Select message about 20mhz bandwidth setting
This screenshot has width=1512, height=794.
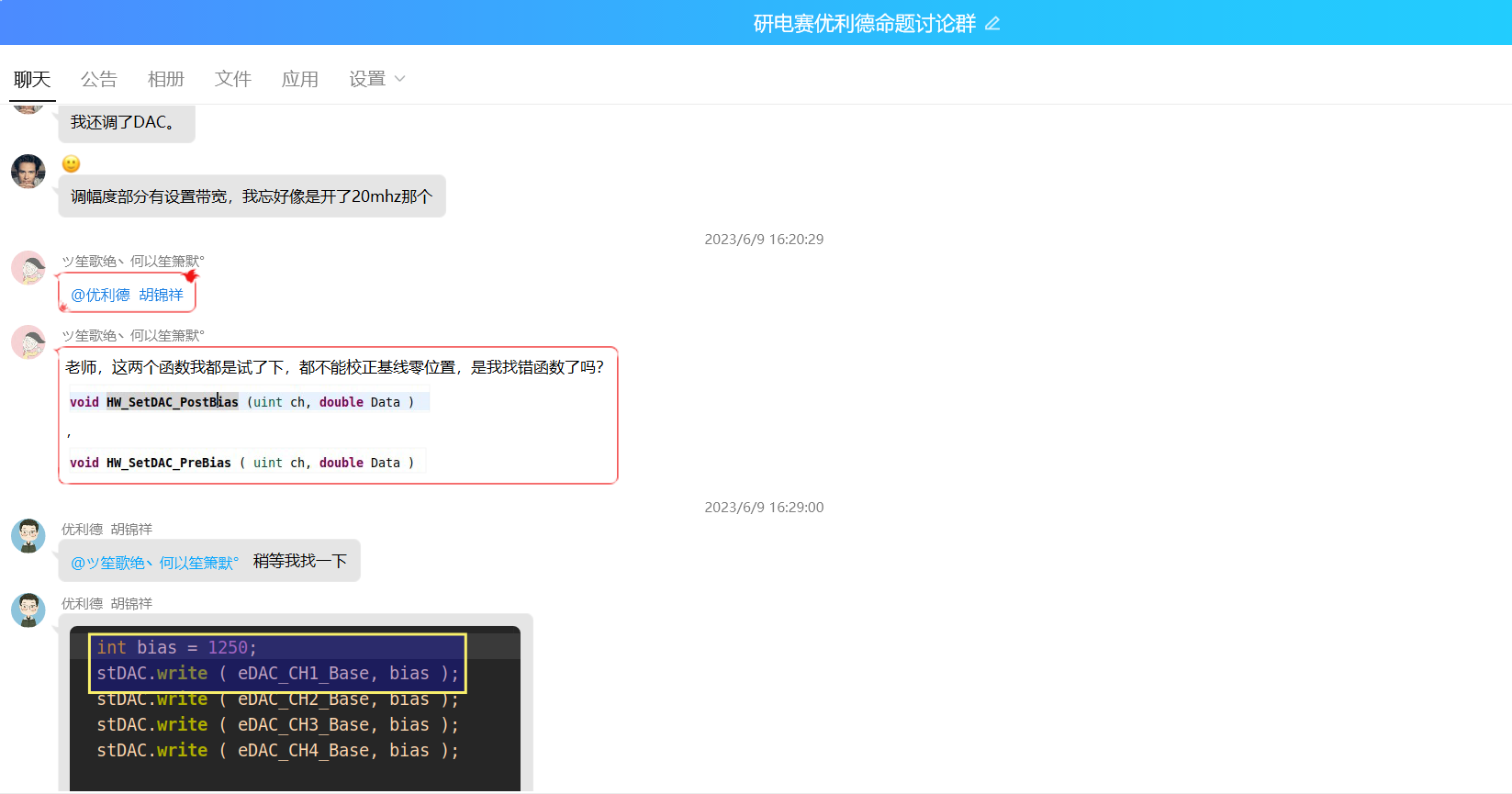pyautogui.click(x=252, y=196)
